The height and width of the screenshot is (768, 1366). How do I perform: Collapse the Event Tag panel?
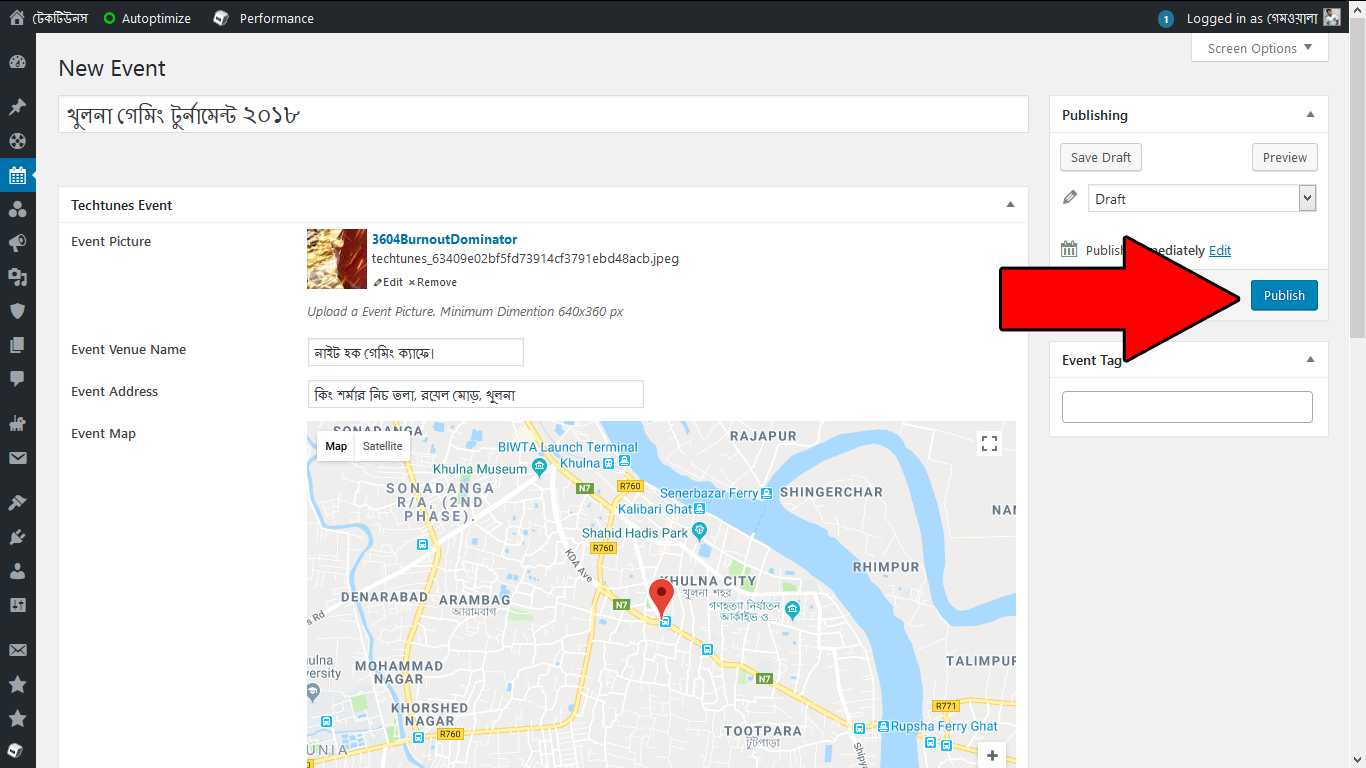click(1310, 360)
